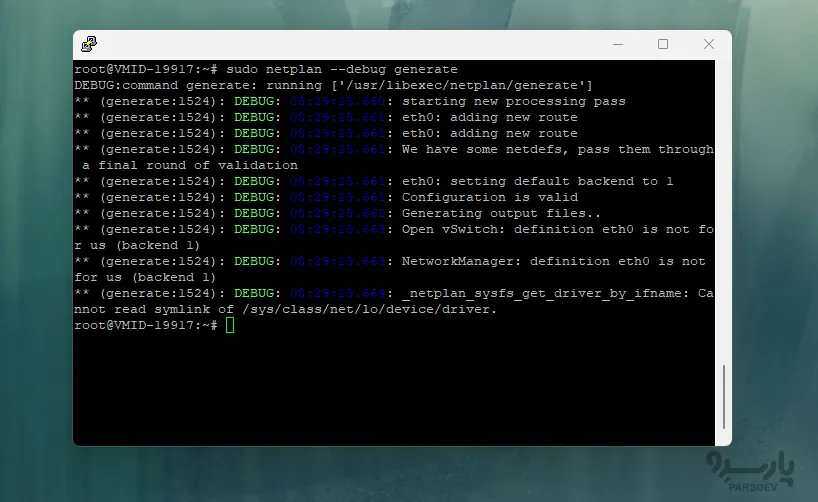Click the green cursor at the prompt
Image resolution: width=818 pixels, height=502 pixels.
pos(230,325)
